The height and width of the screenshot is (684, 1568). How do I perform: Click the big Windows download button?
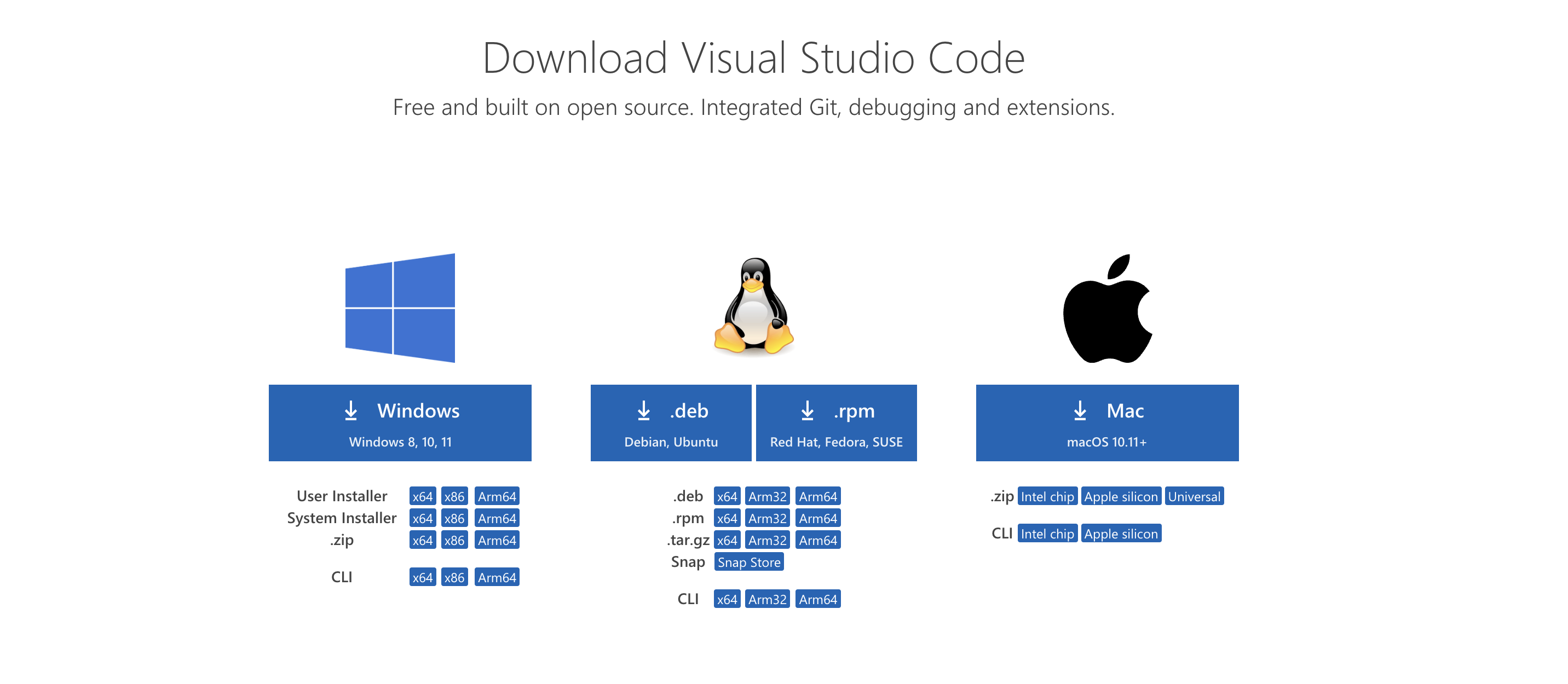click(x=400, y=423)
